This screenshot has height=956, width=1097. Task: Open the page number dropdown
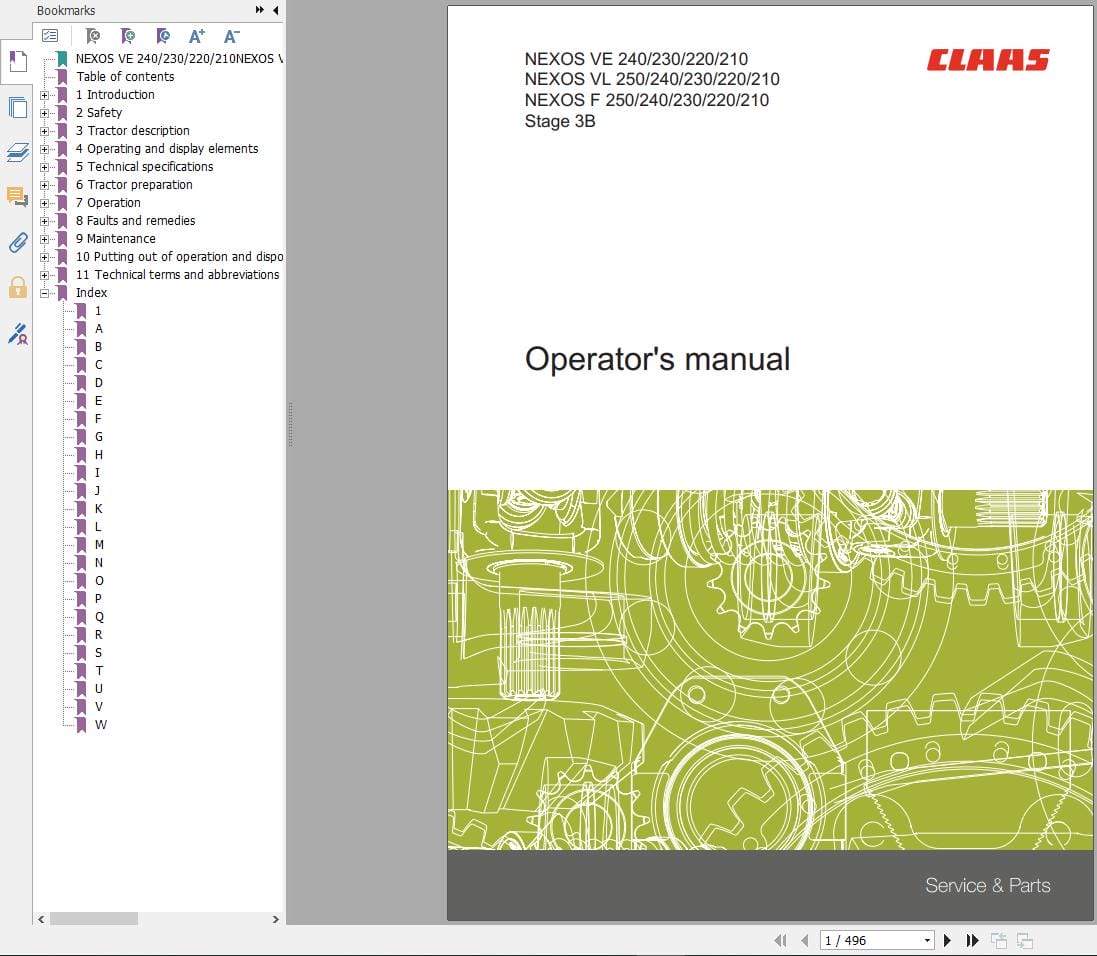point(928,940)
